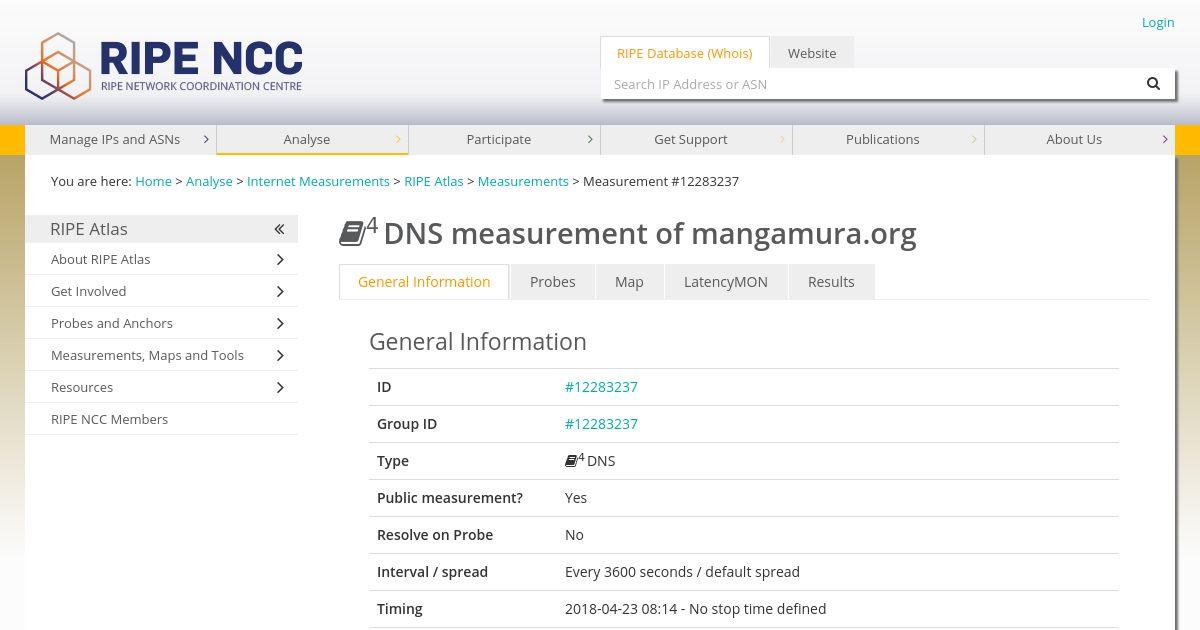Expand About RIPE Atlas sidebar item
This screenshot has width=1200, height=630.
280,259
